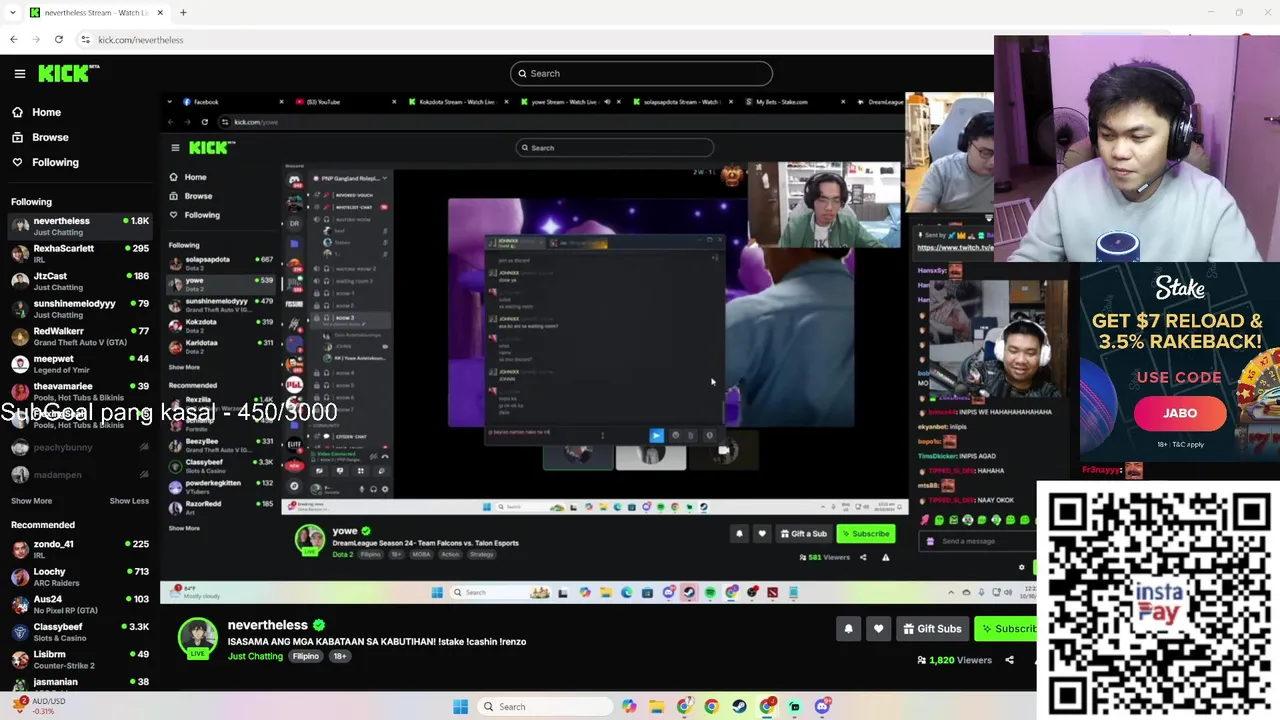Open the Just Chatting category link

tap(255, 656)
